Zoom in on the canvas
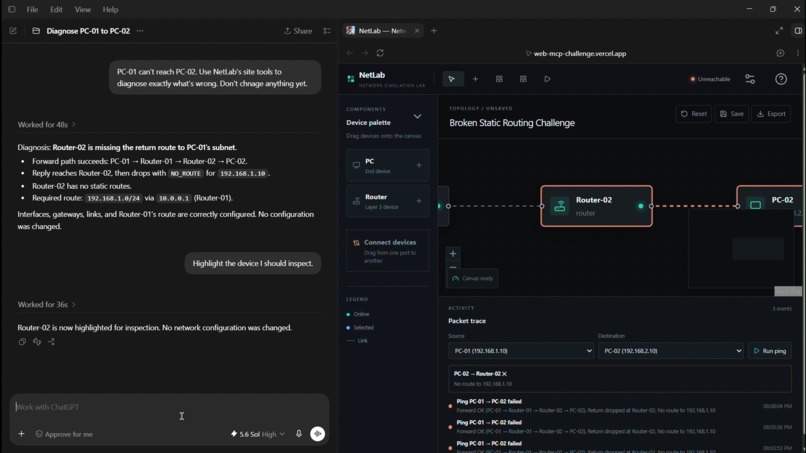Screen dimensions: 806x453 [453, 253]
